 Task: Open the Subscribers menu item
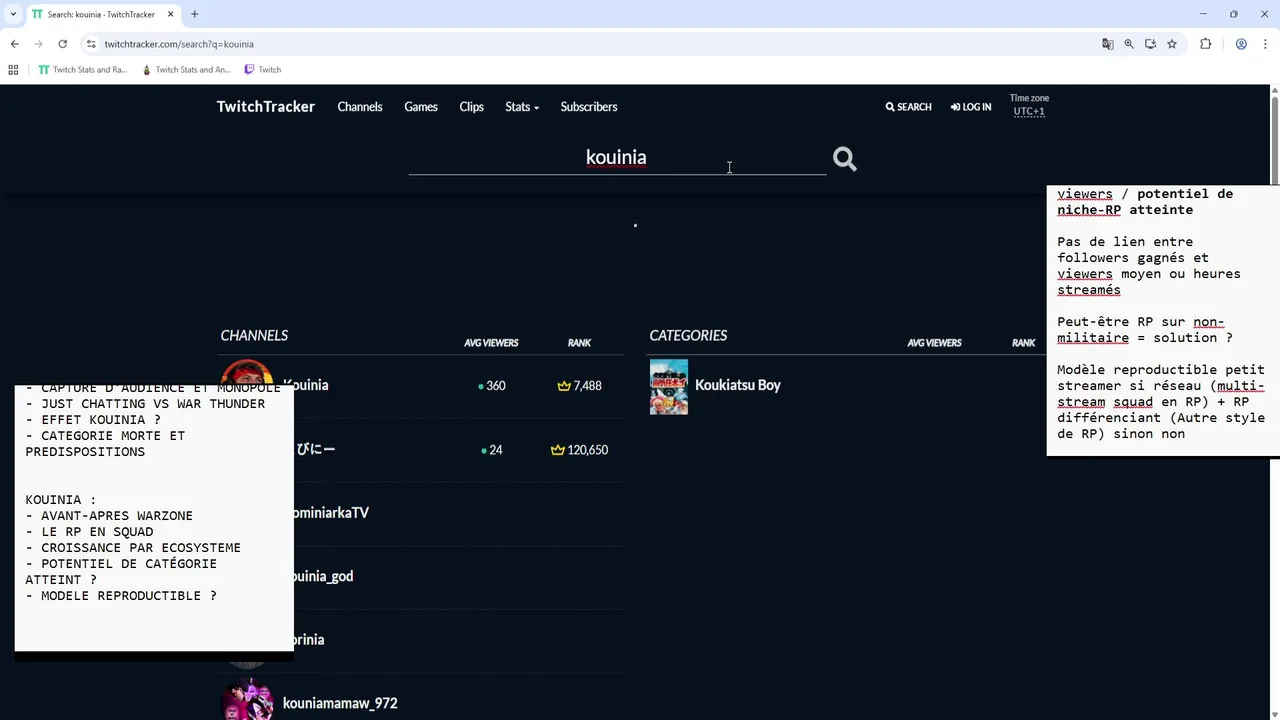[589, 107]
